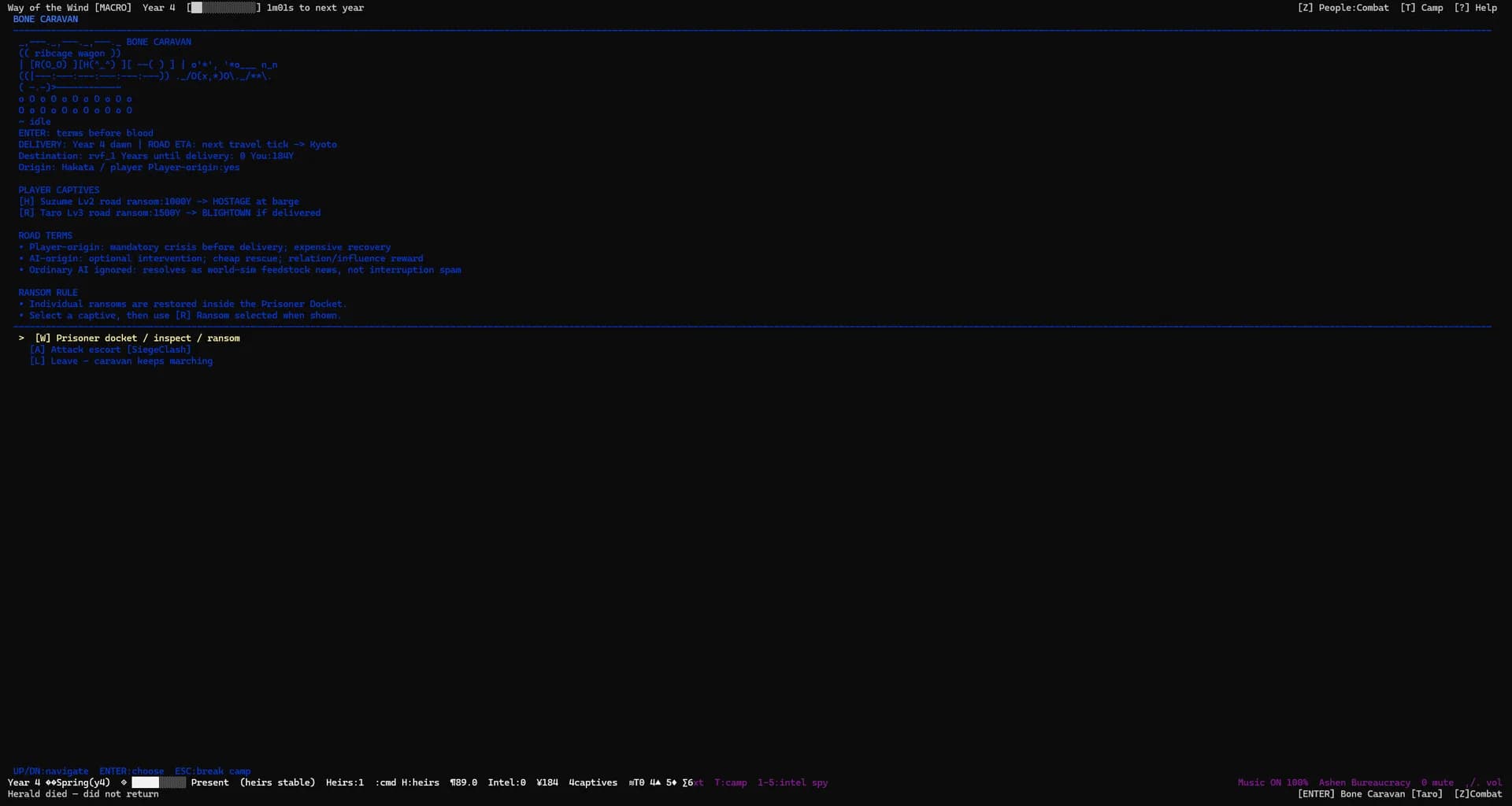Click UP/DN:navigate hint
The width and height of the screenshot is (1512, 806).
(50, 771)
